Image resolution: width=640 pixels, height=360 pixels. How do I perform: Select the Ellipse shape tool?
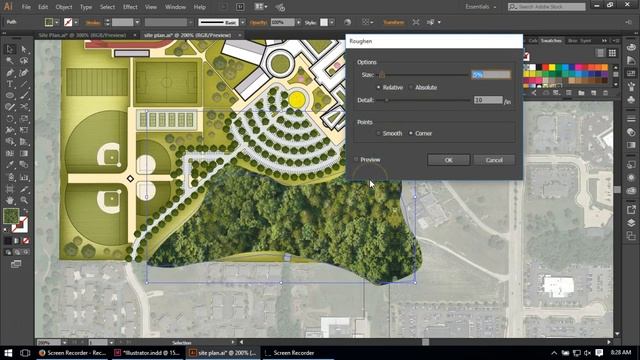point(10,96)
